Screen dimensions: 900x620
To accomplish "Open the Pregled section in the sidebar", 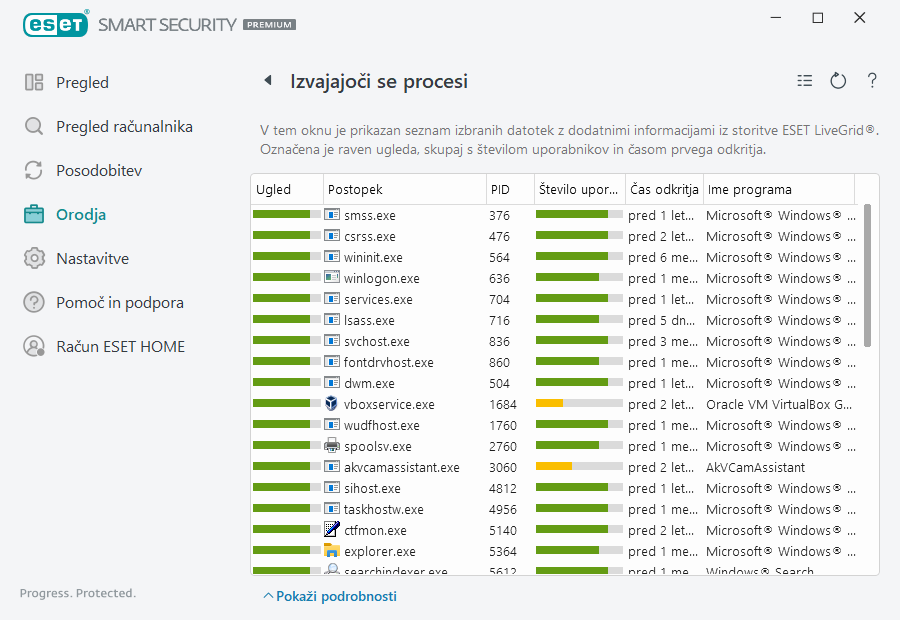I will (82, 83).
